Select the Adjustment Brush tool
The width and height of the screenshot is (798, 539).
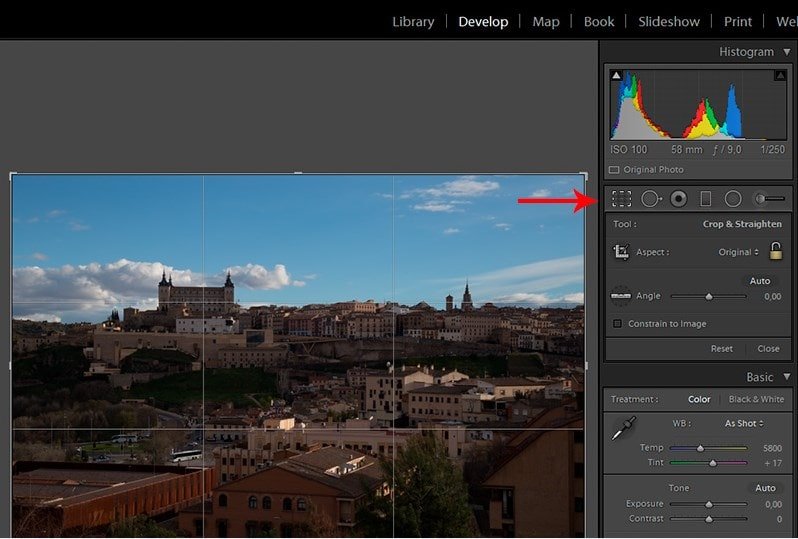(768, 199)
